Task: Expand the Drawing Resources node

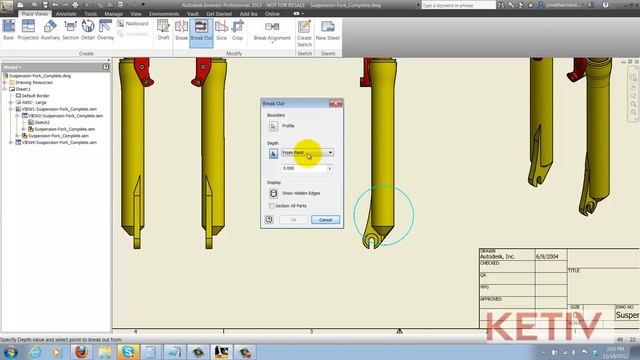Action: [x=4, y=82]
